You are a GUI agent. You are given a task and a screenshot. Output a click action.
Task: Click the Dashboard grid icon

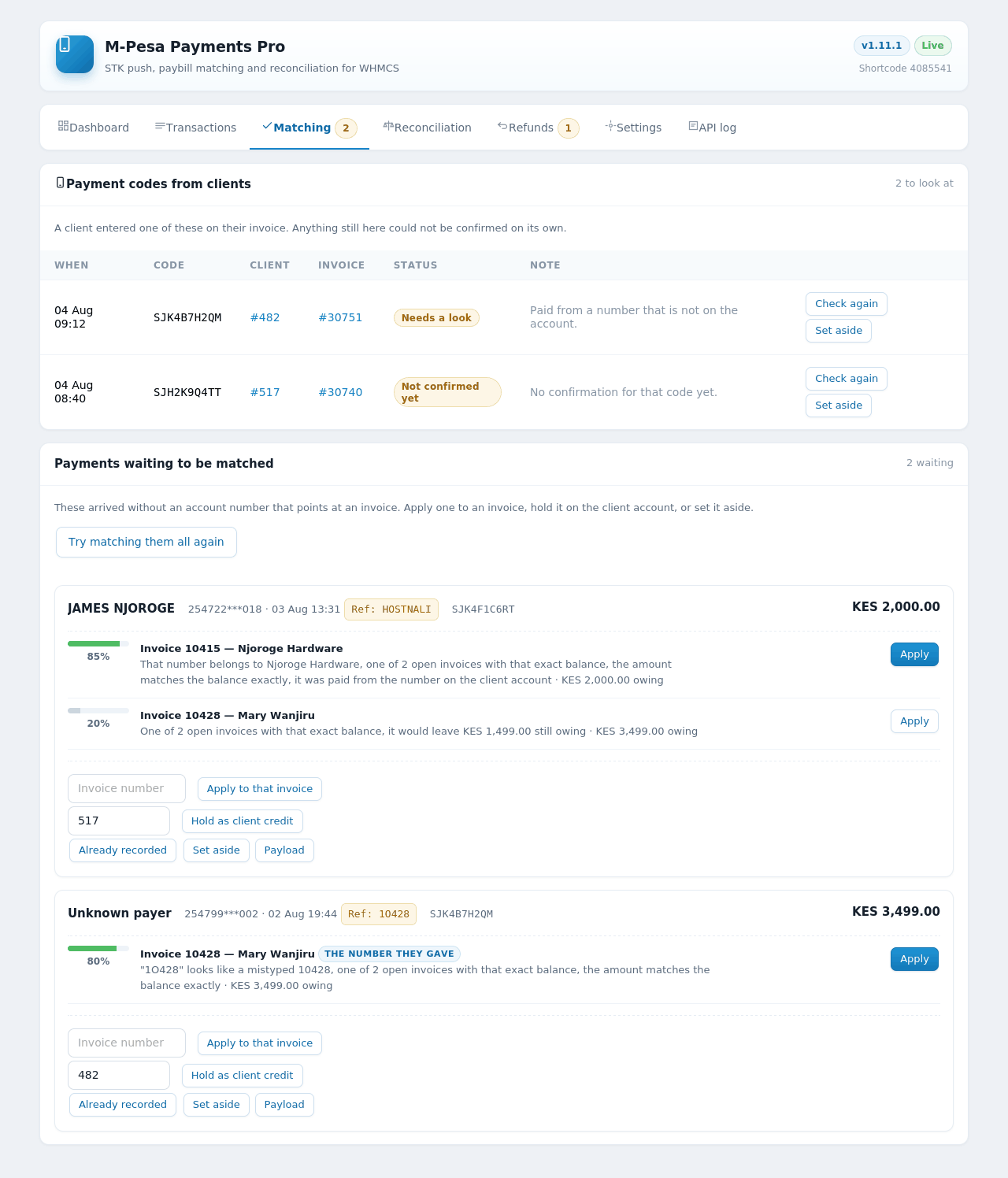(63, 126)
